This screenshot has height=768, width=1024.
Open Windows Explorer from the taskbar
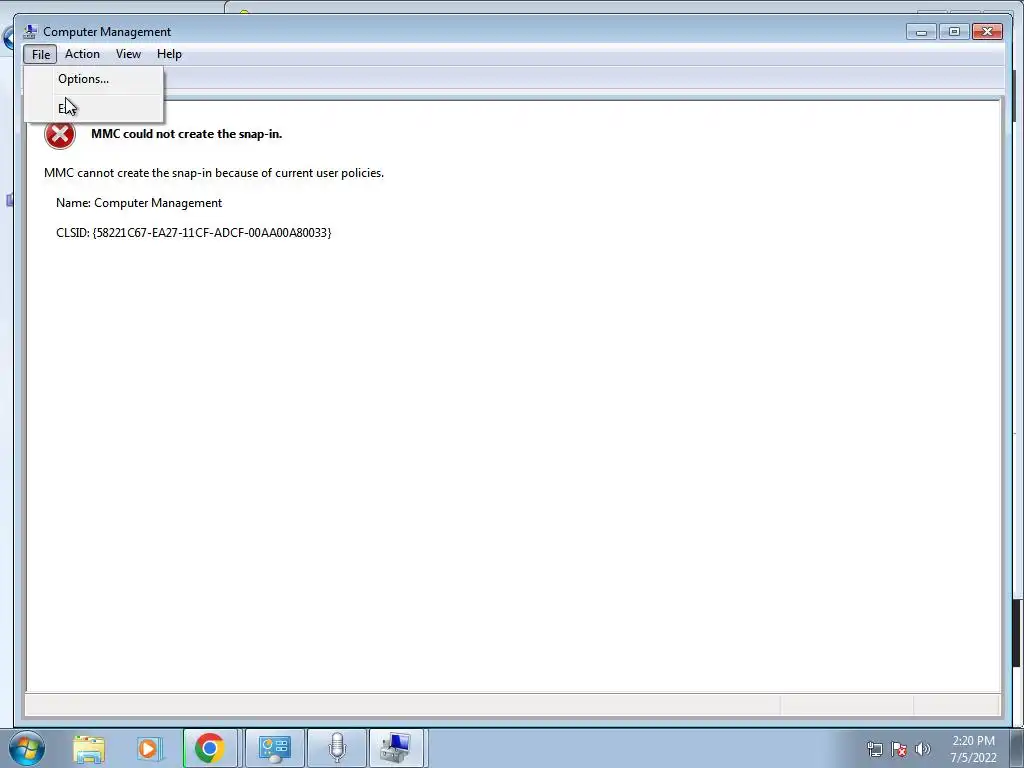(x=89, y=748)
